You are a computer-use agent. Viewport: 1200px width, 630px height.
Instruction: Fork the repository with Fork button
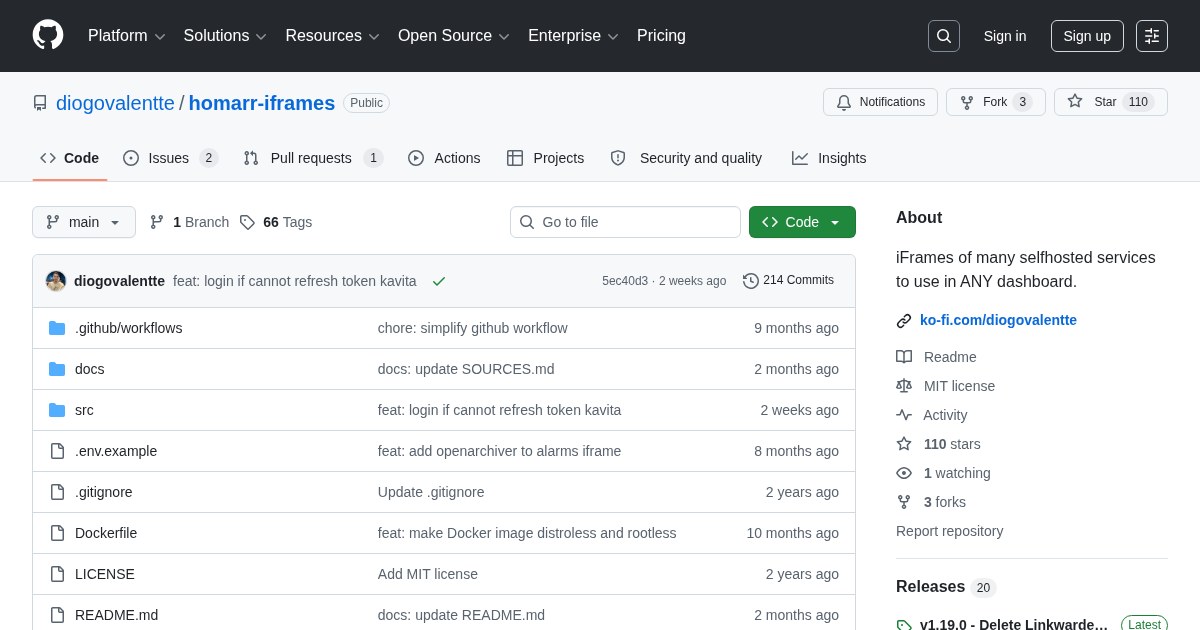(x=996, y=102)
